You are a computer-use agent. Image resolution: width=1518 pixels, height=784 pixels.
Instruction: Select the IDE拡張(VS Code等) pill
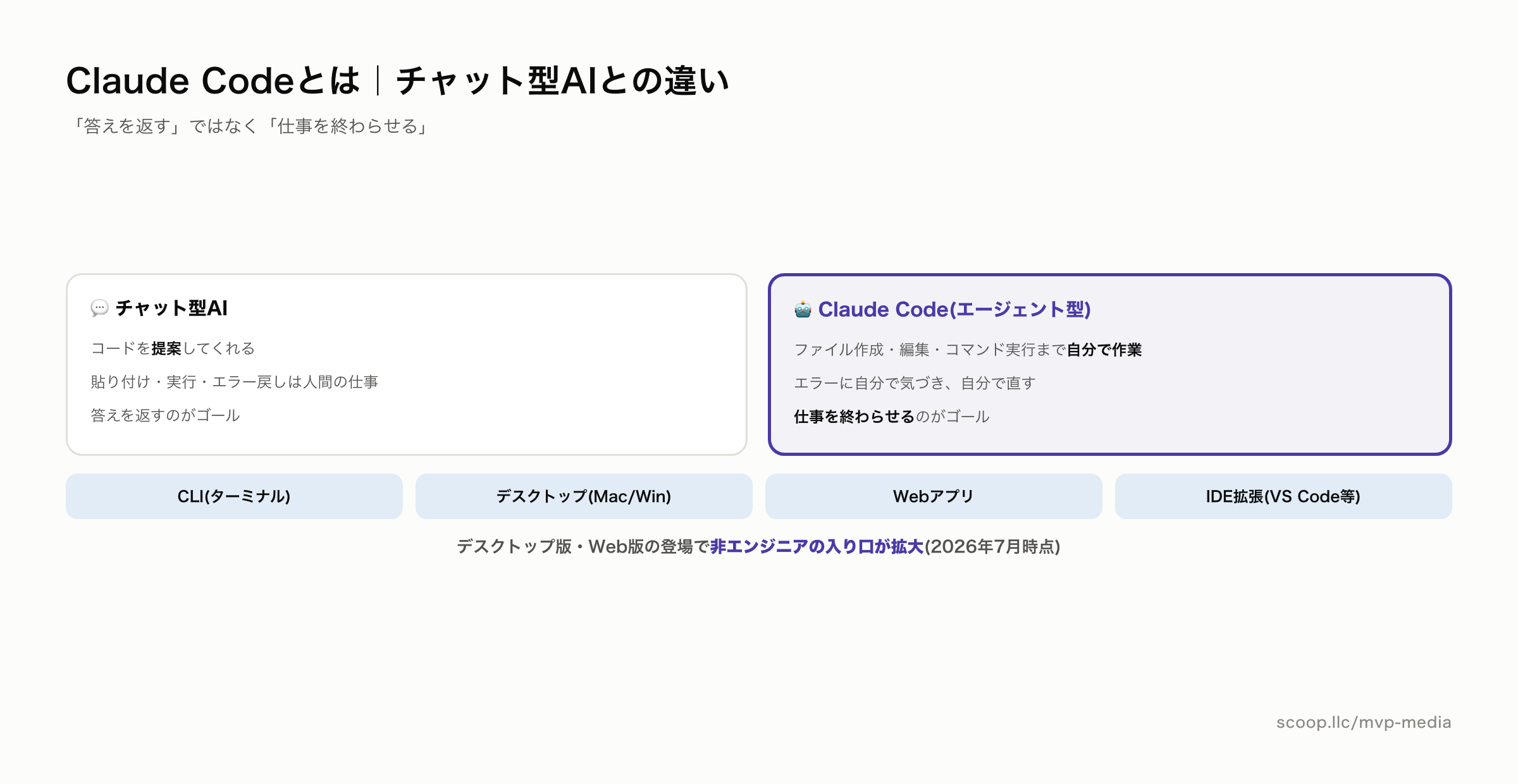point(1283,496)
